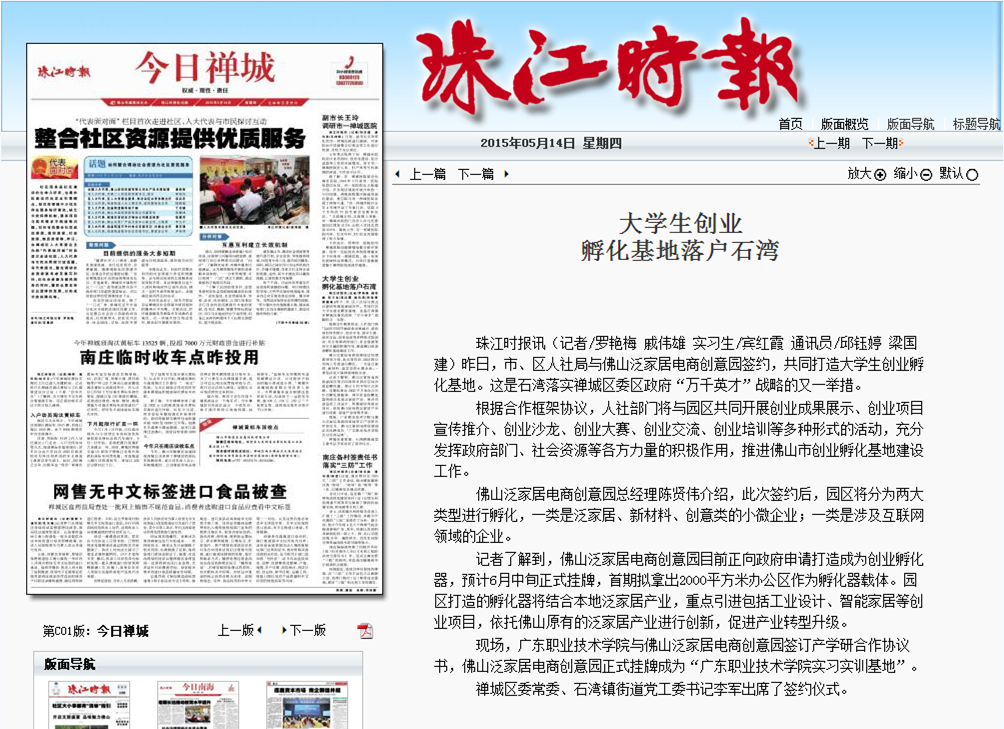1004x729 pixels.
Task: Click right arrow beside 下一篇
Action: coord(506,174)
